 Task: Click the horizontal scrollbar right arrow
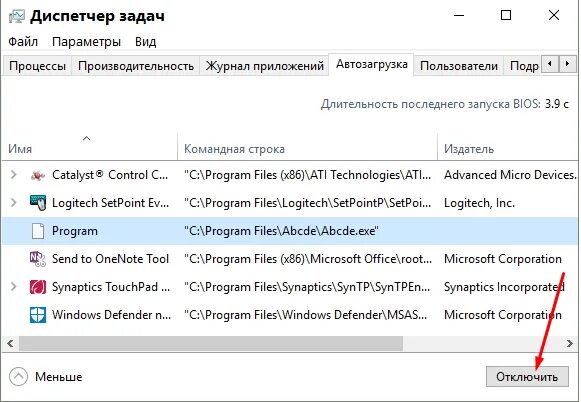pos(570,343)
